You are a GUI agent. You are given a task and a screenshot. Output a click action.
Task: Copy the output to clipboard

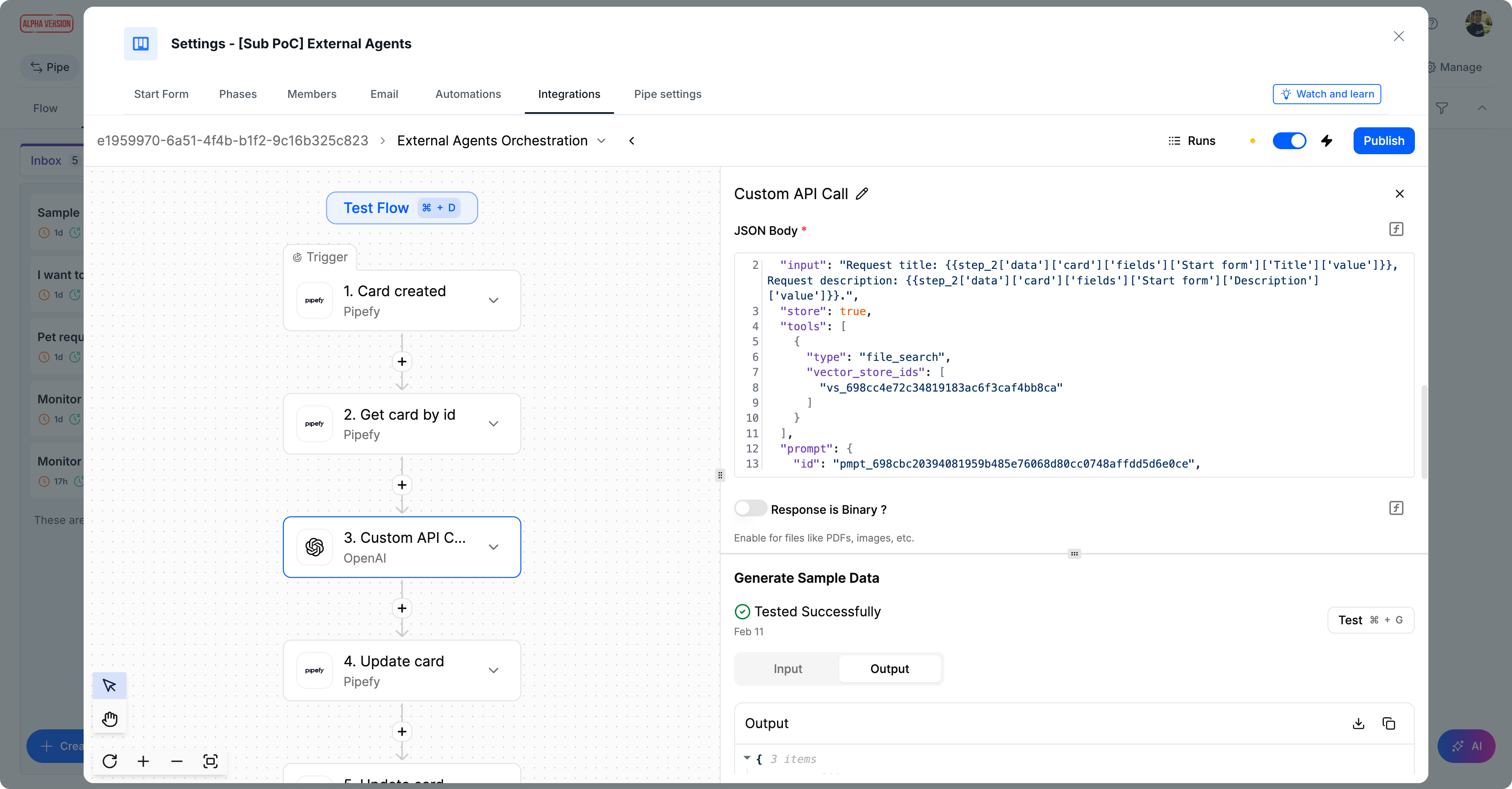1389,723
